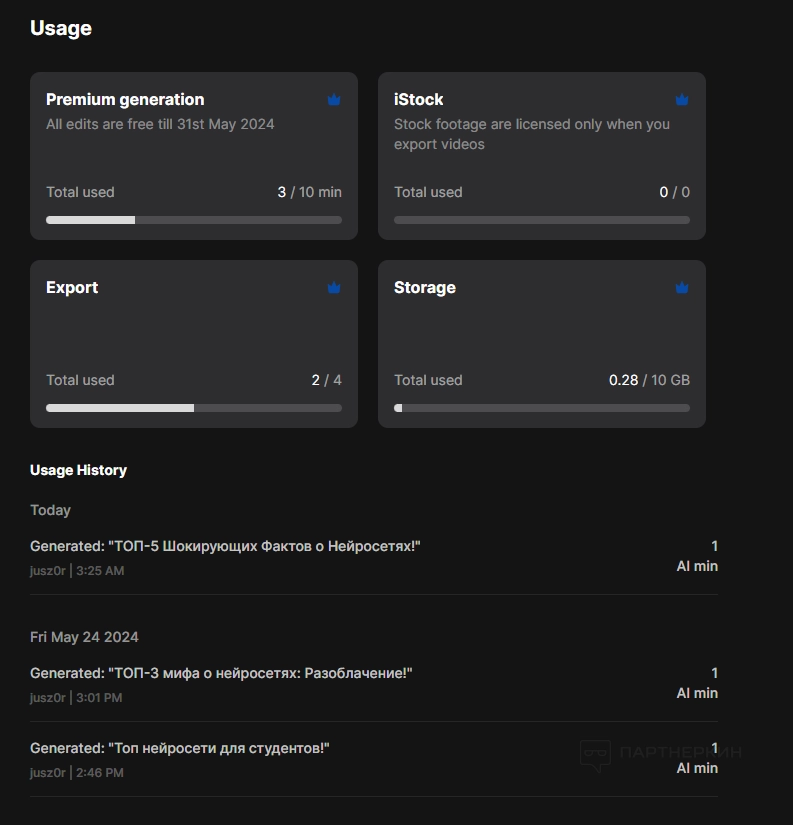The height and width of the screenshot is (825, 793).
Task: Open the "ТОП-3 мифа о нейросетях: Разоблачение!" entry
Action: 221,673
